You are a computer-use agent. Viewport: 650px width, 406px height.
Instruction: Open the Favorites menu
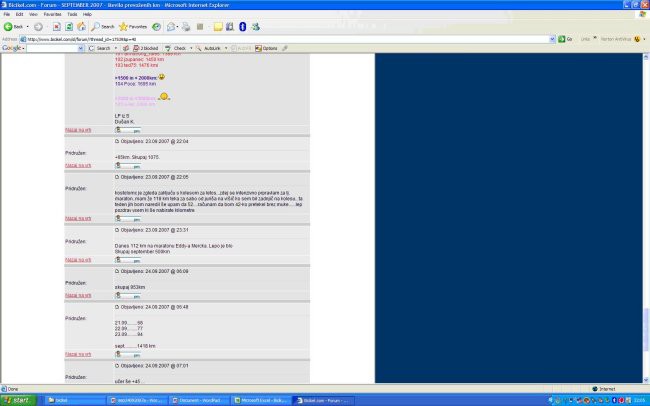pyautogui.click(x=52, y=14)
